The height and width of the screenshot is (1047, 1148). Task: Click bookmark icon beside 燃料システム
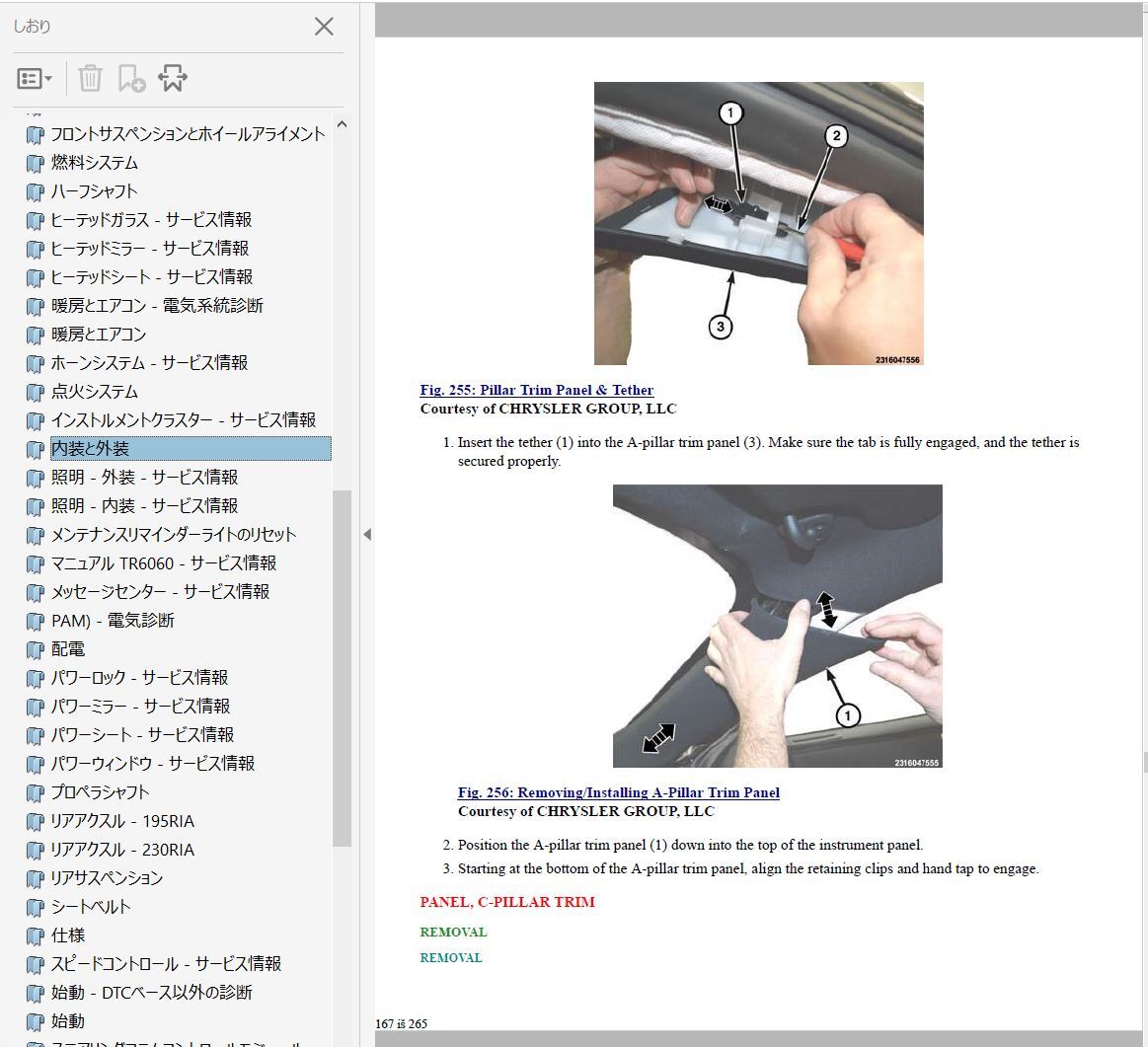coord(35,163)
